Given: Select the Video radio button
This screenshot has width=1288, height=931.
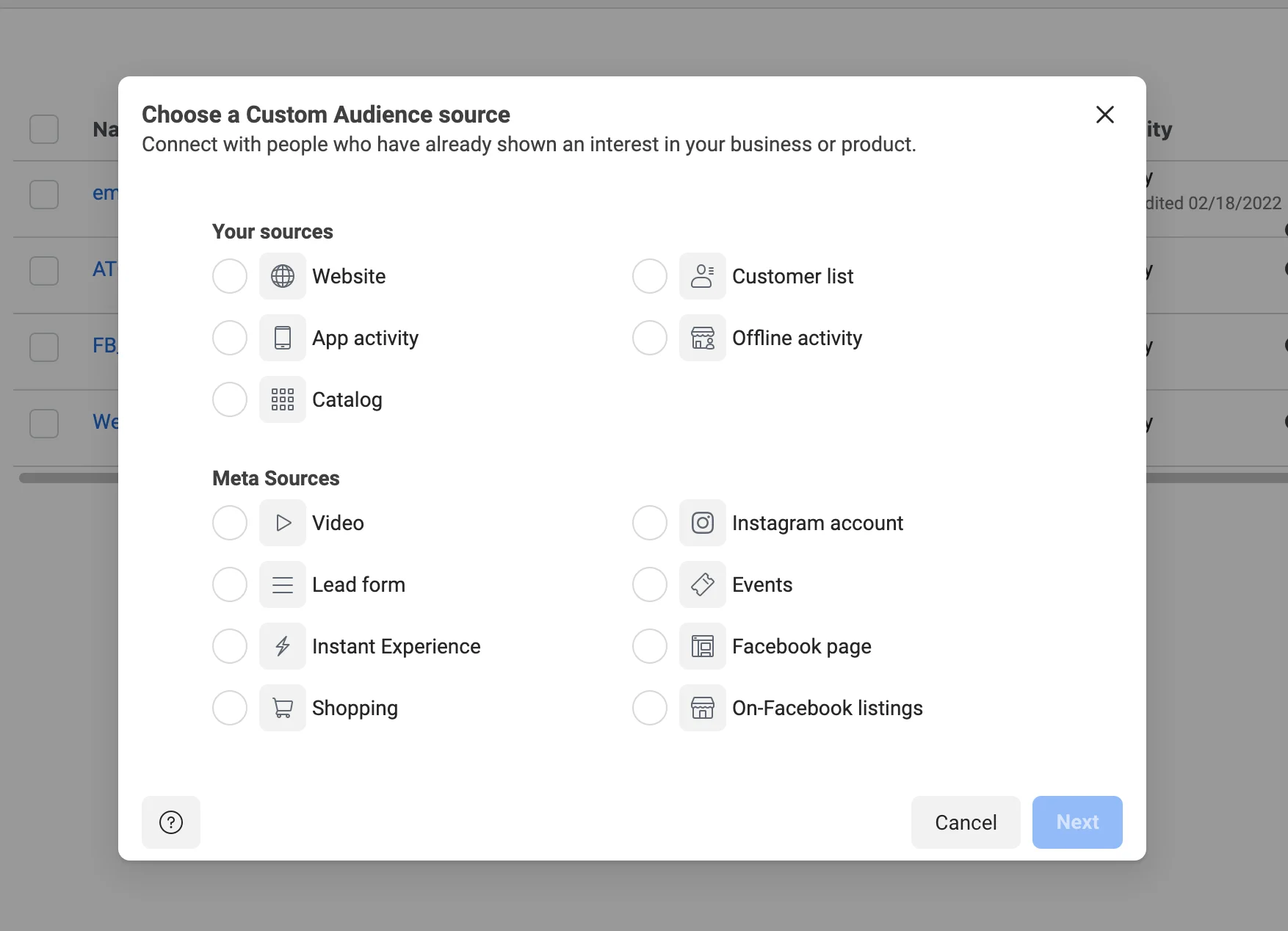Looking at the screenshot, I should pyautogui.click(x=230, y=523).
